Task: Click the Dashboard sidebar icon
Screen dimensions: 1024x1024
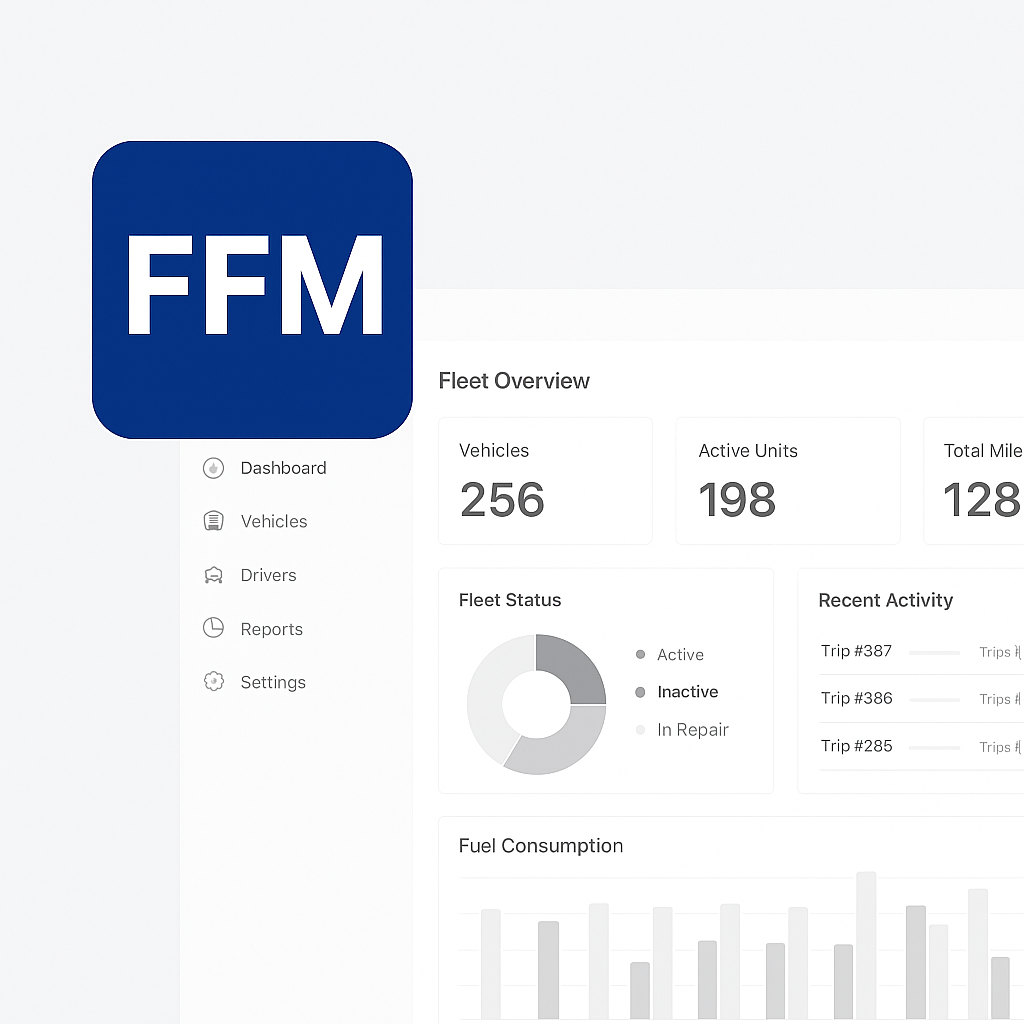Action: pyautogui.click(x=213, y=468)
